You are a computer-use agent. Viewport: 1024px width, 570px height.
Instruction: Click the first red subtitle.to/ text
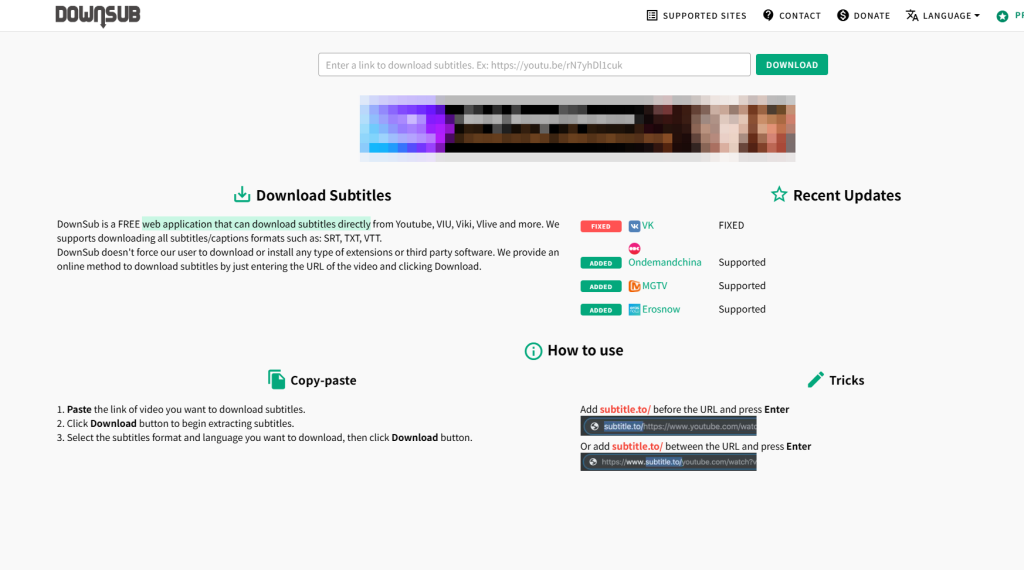click(625, 409)
